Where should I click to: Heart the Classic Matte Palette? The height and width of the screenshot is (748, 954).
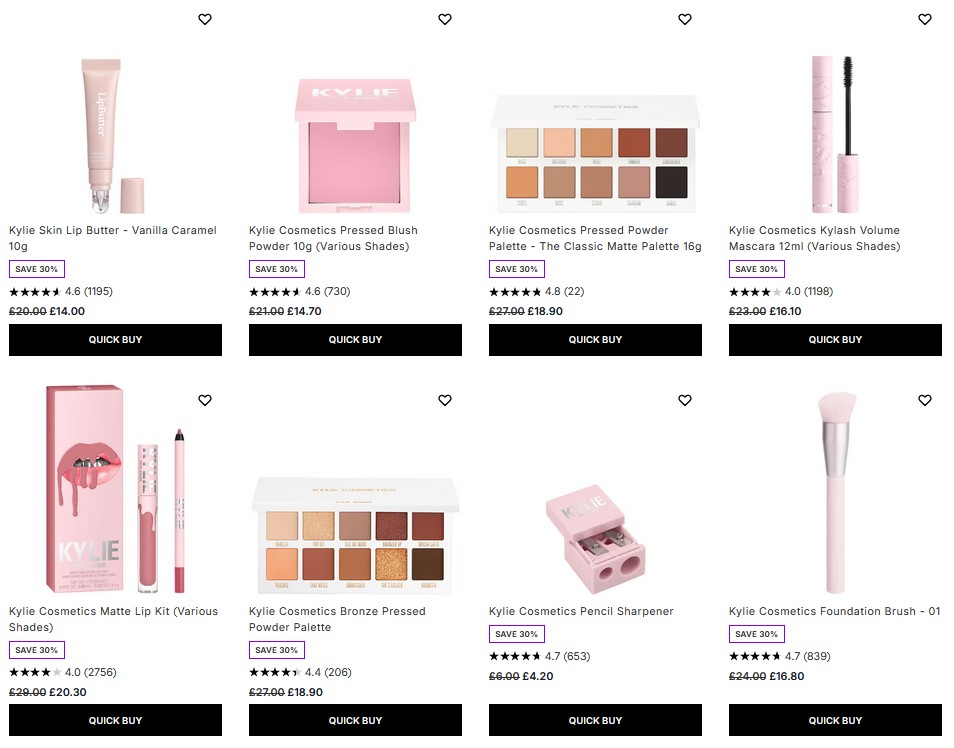tap(684, 19)
